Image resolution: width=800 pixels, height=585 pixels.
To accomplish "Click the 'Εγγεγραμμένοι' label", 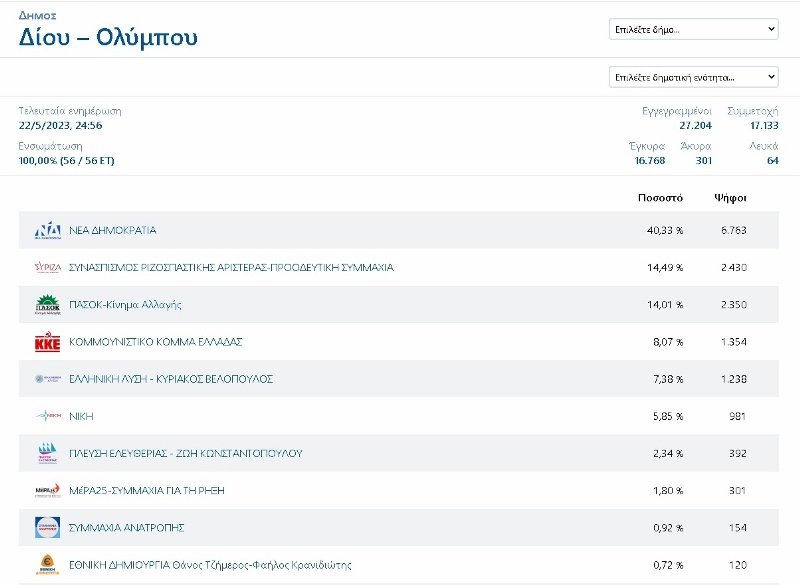I will click(677, 111).
